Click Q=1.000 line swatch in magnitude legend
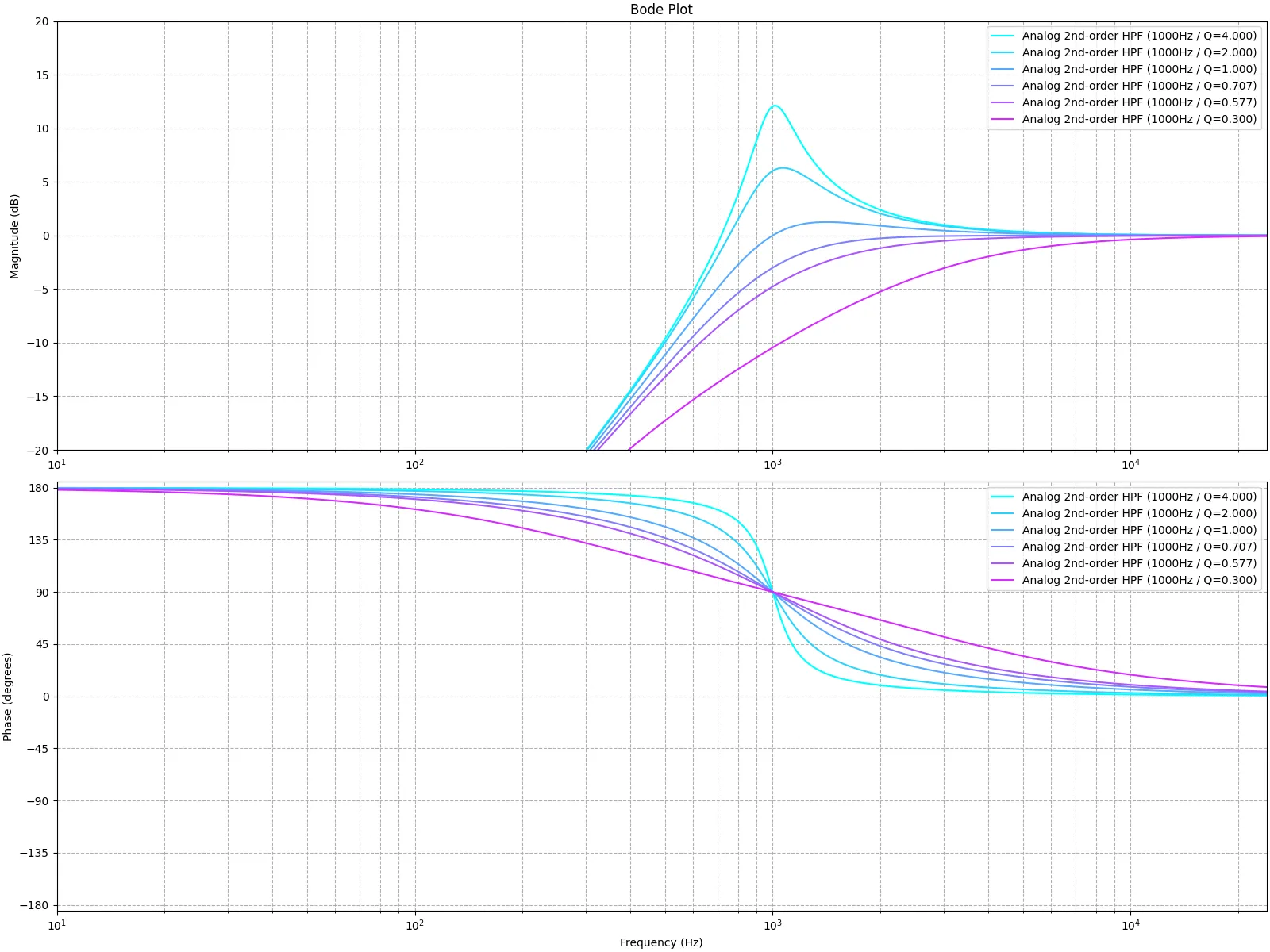The image size is (1270, 952). tap(1003, 69)
